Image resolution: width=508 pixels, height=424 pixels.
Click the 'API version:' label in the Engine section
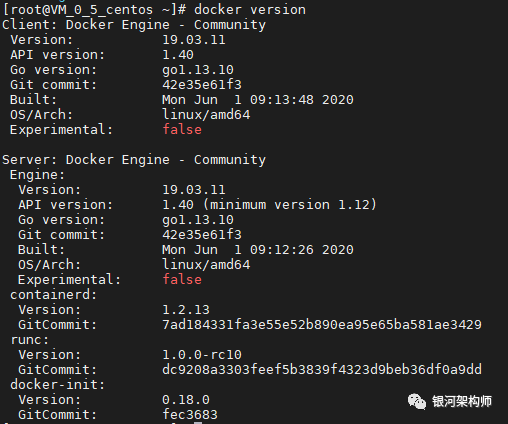coord(65,205)
